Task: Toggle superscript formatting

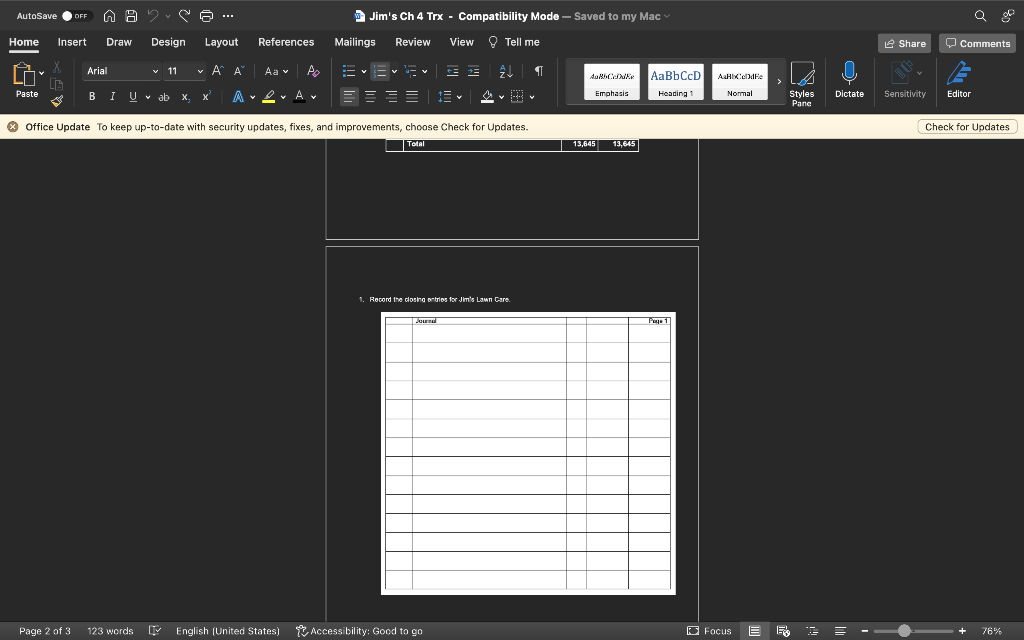Action: click(206, 97)
